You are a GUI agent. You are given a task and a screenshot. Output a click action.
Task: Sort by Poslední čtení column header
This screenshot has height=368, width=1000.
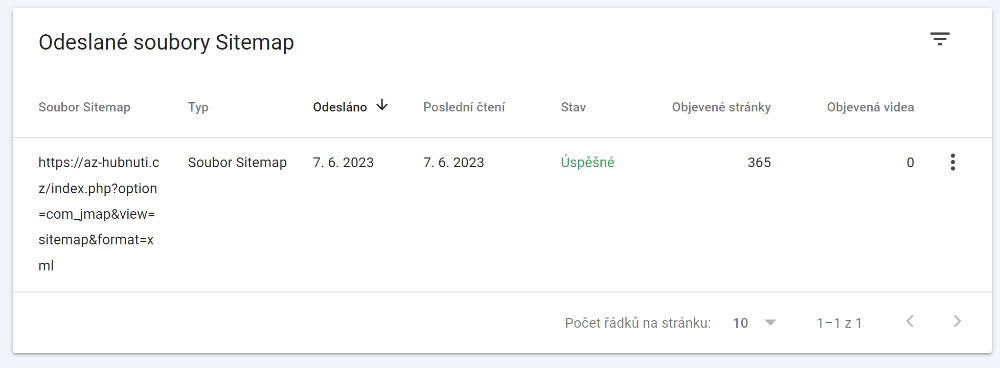(x=464, y=107)
